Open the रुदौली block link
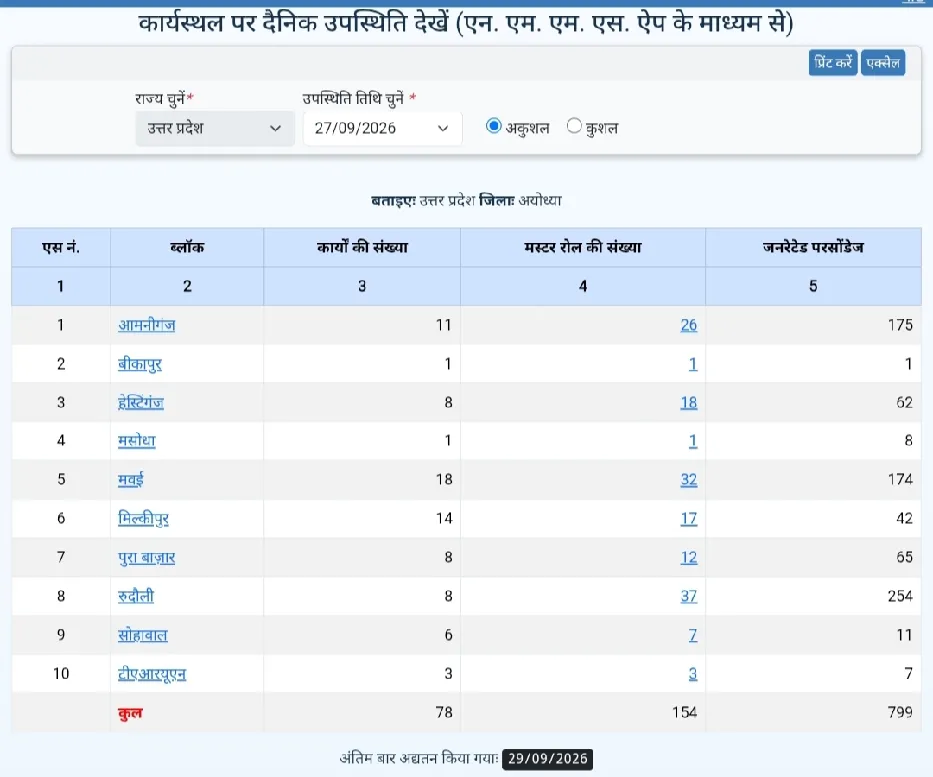Screen dimensions: 933x777 (136, 596)
